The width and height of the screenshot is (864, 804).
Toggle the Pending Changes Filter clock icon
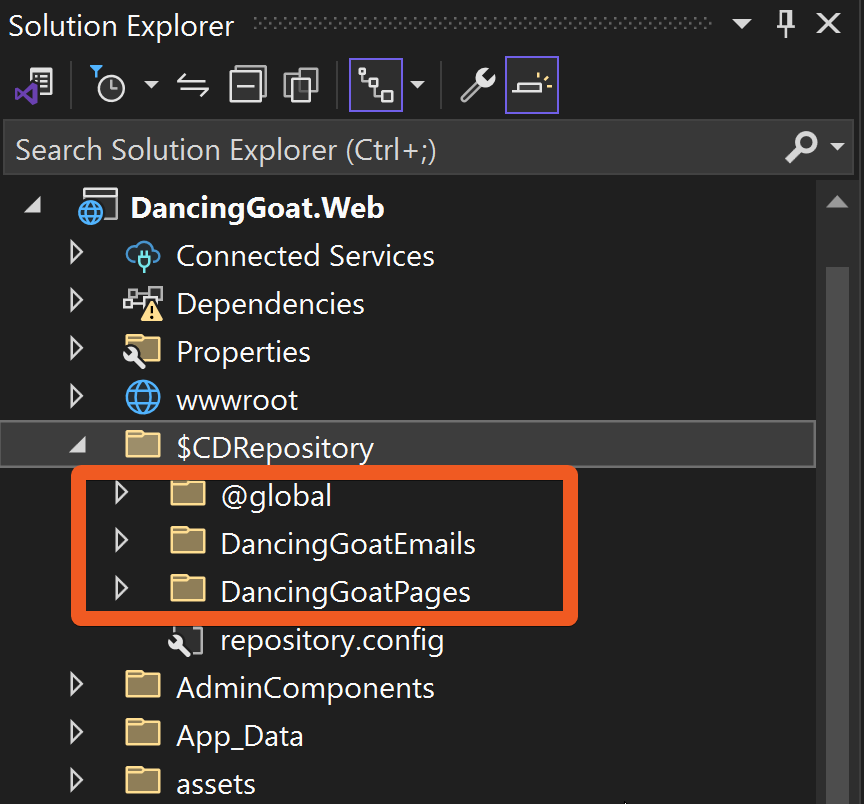(x=108, y=86)
